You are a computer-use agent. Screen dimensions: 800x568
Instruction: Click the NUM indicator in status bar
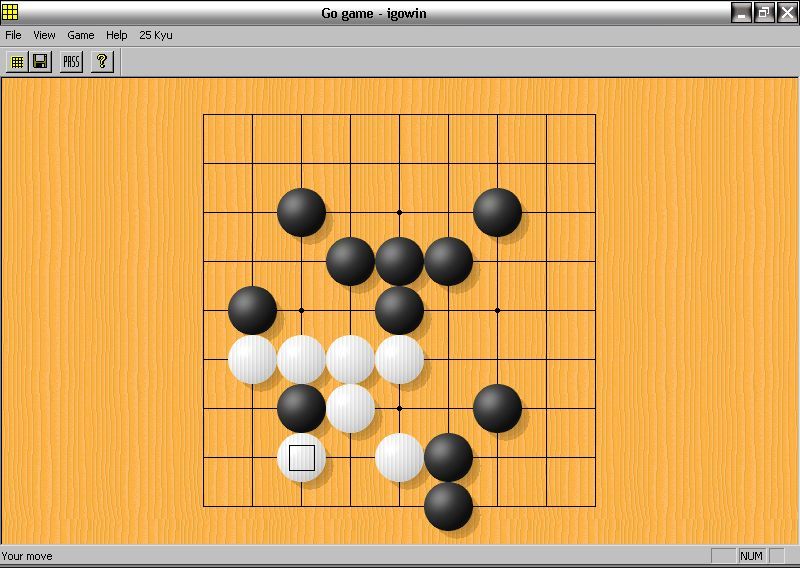pyautogui.click(x=751, y=556)
